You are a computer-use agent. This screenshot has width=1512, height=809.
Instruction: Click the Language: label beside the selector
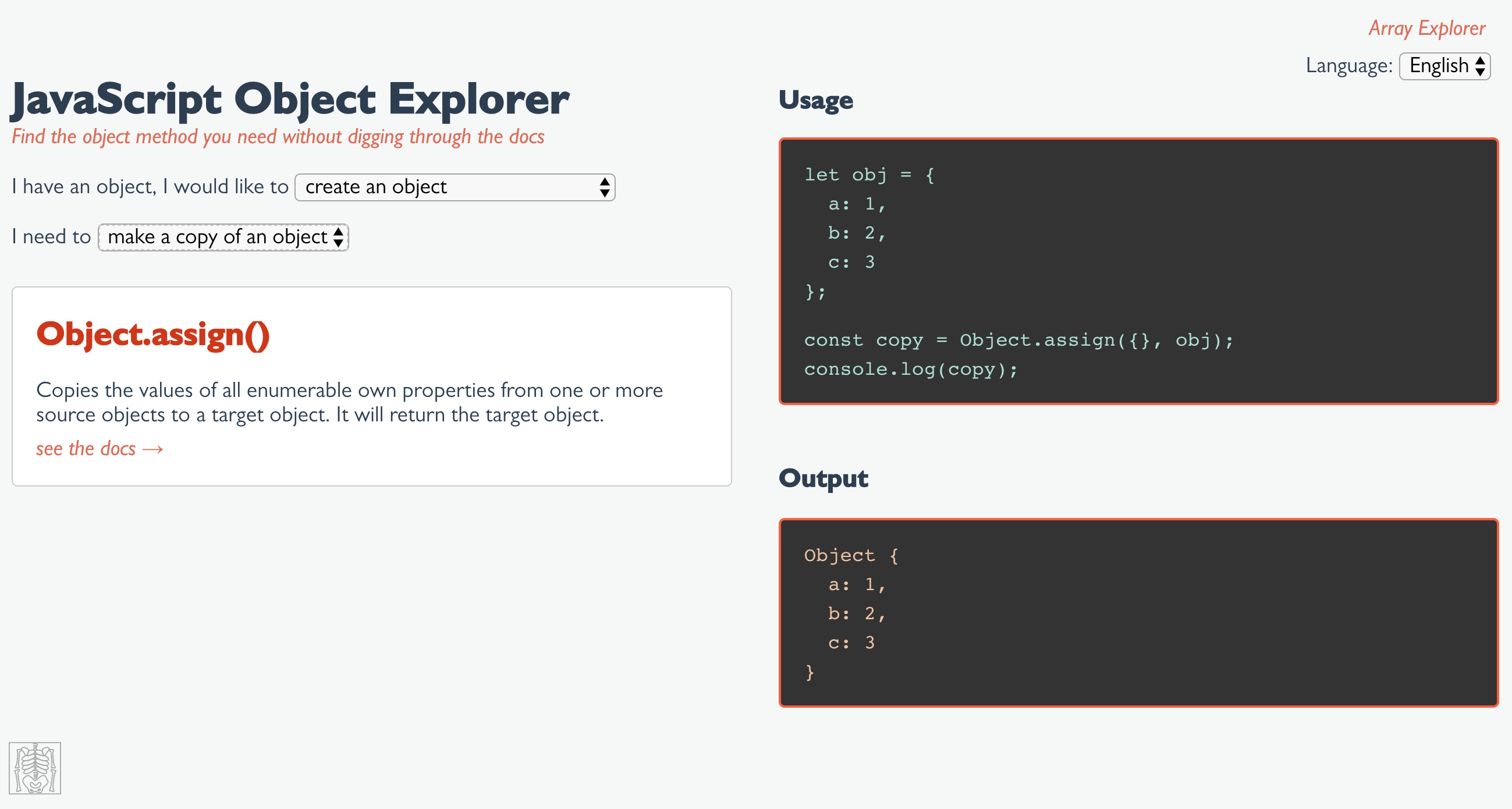click(x=1350, y=66)
